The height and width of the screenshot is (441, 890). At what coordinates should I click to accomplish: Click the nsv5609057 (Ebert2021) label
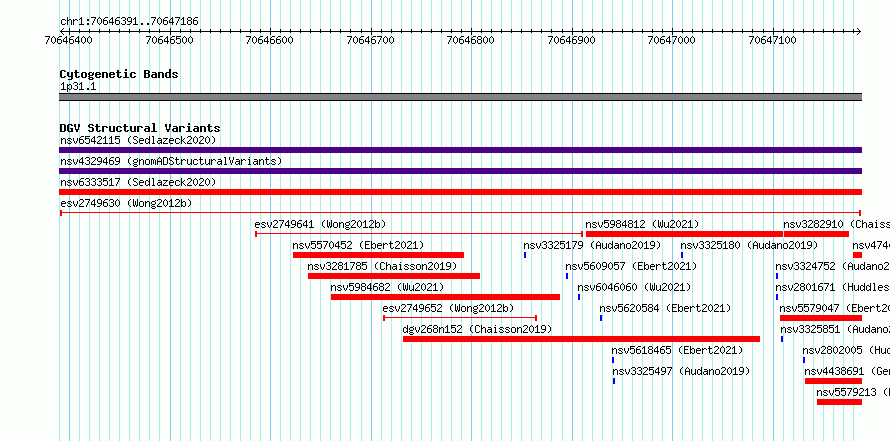631,266
